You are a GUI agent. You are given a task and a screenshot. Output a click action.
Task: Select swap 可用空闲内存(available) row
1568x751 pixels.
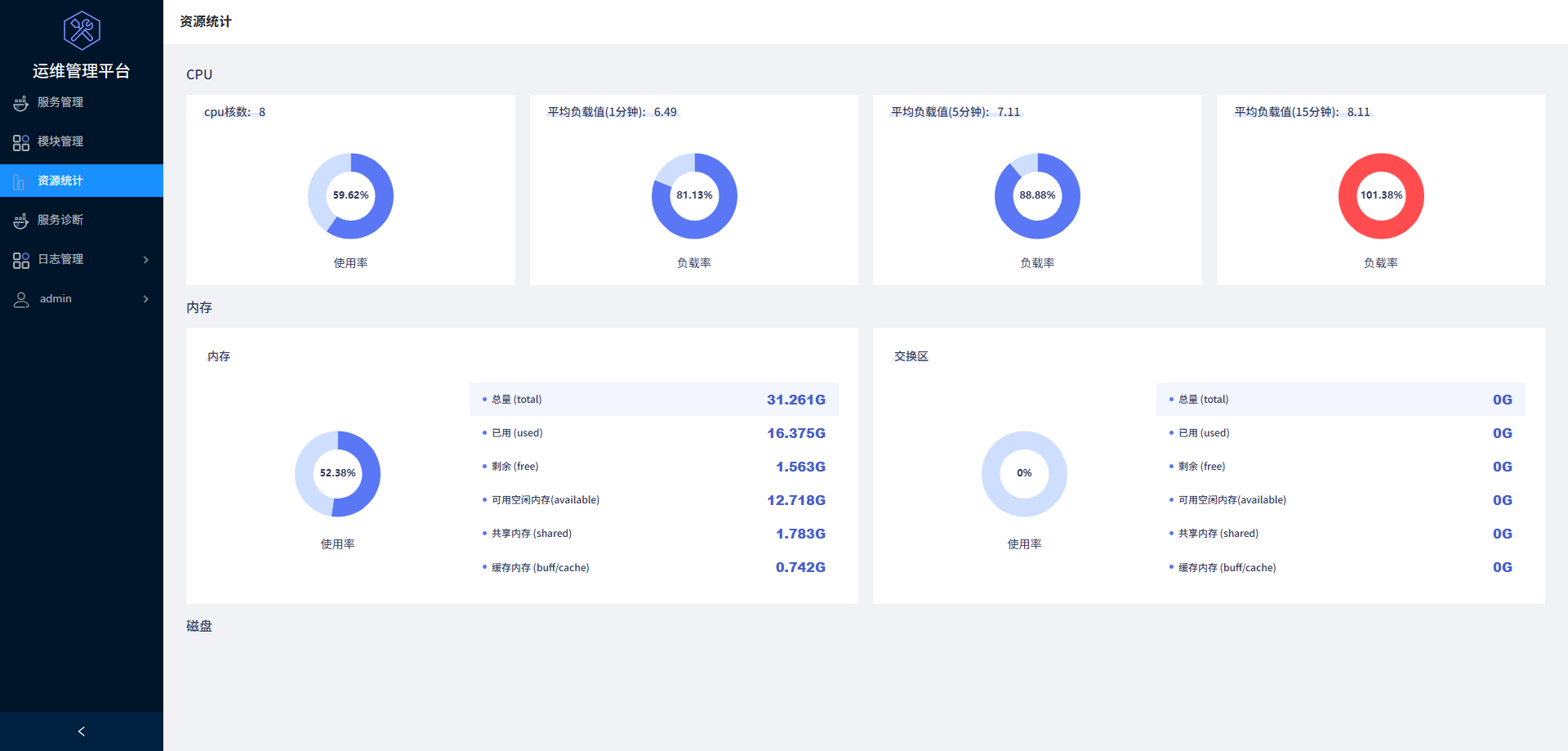coord(1340,500)
